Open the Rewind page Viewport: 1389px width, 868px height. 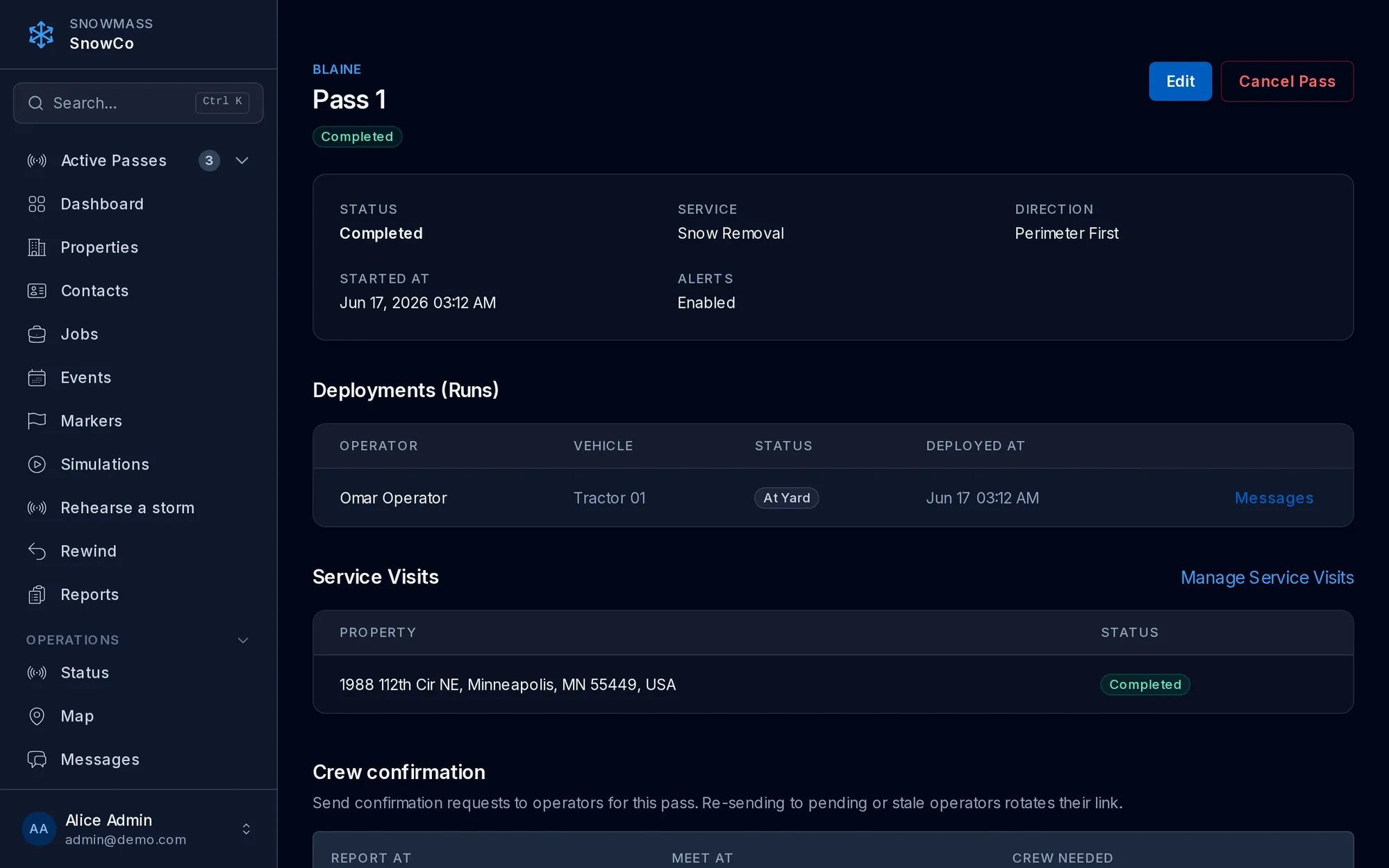(138, 551)
